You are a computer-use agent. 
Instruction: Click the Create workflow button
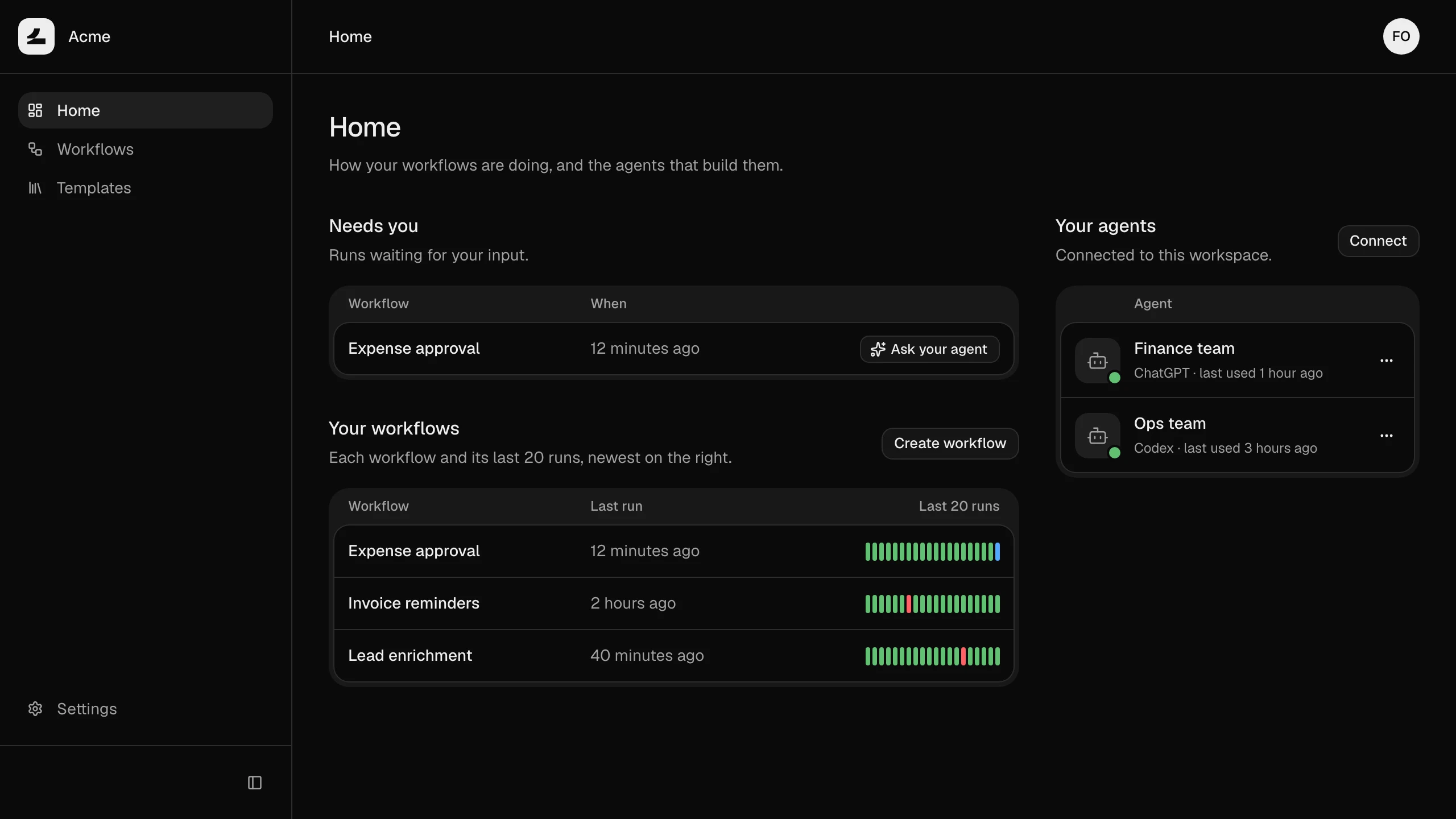pyautogui.click(x=950, y=443)
